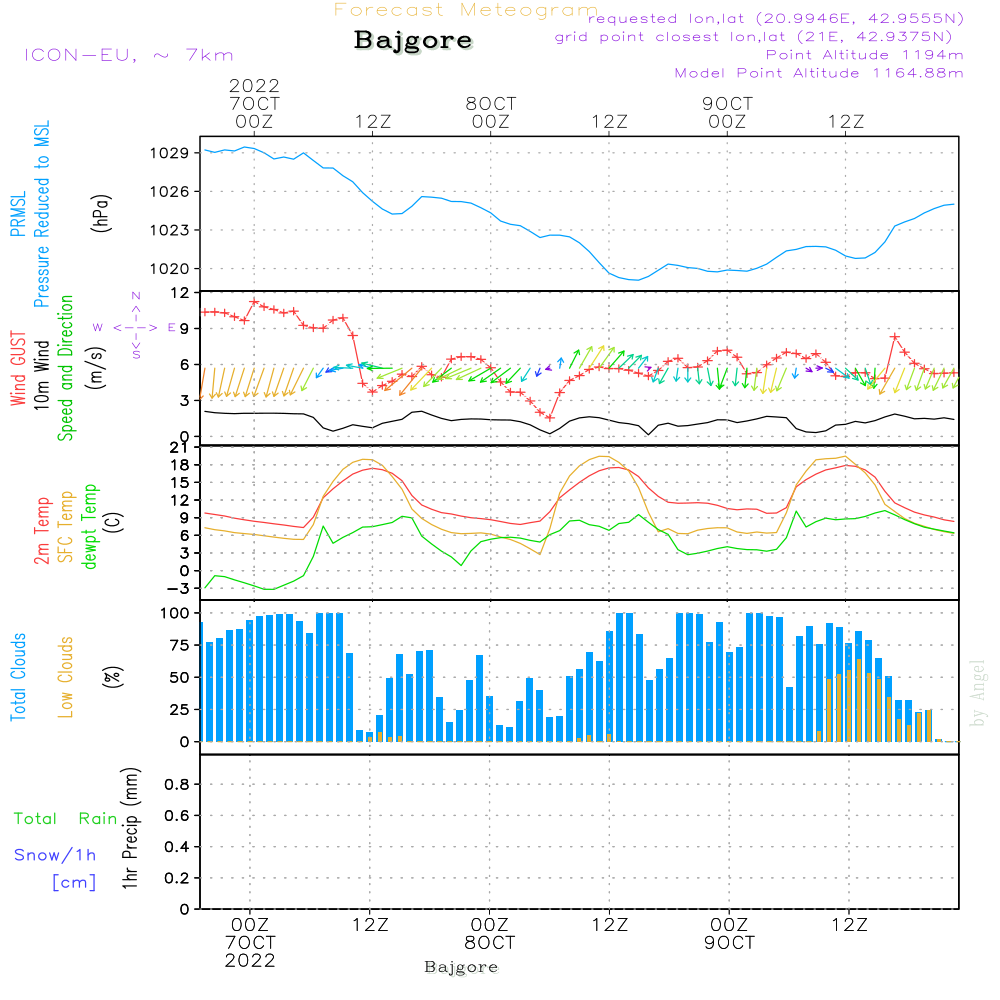Click the "(C)" temperature unit label
This screenshot has width=1000, height=1000.
(114, 523)
